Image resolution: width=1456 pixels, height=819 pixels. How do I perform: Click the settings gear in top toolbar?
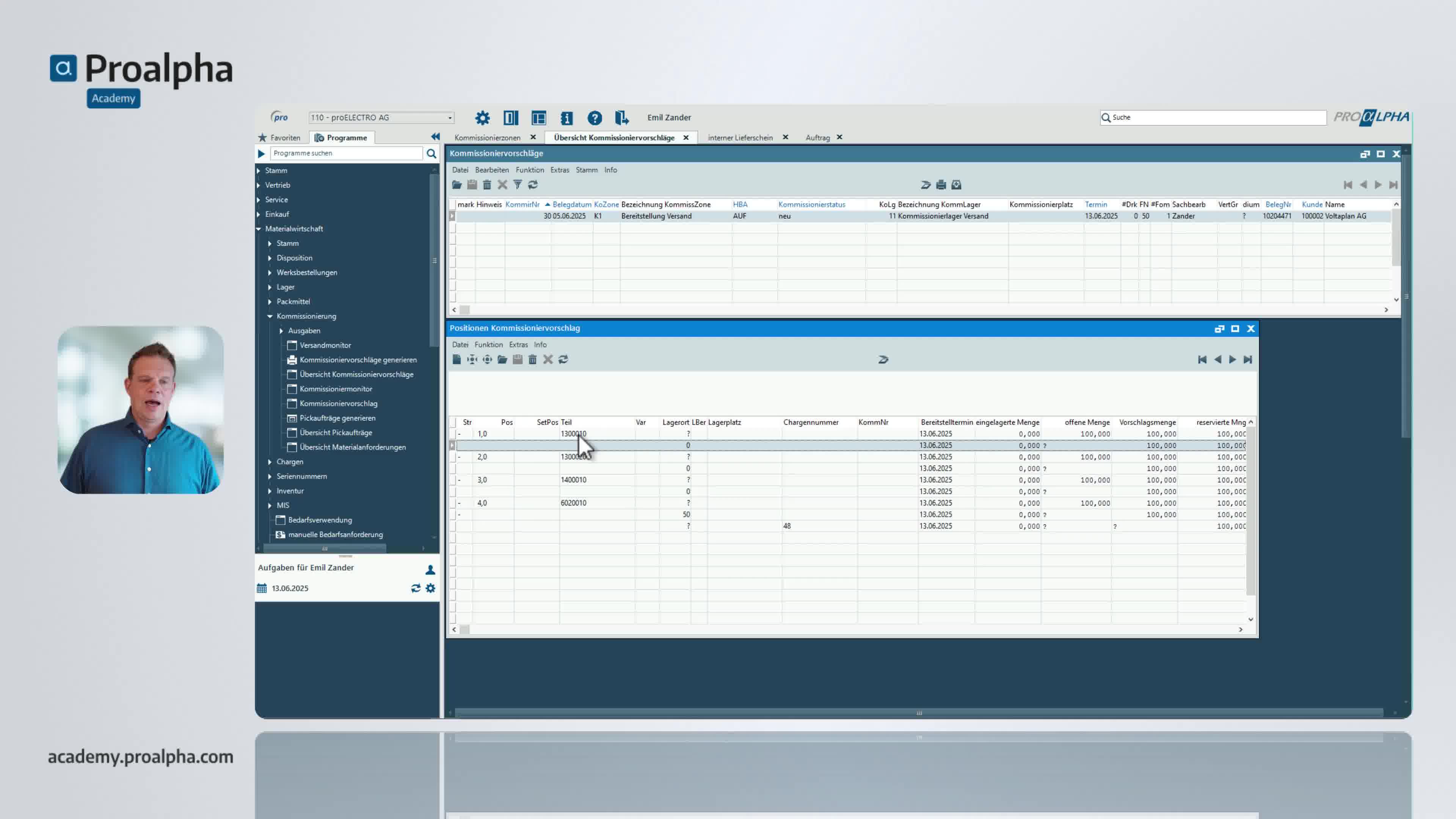tap(482, 118)
